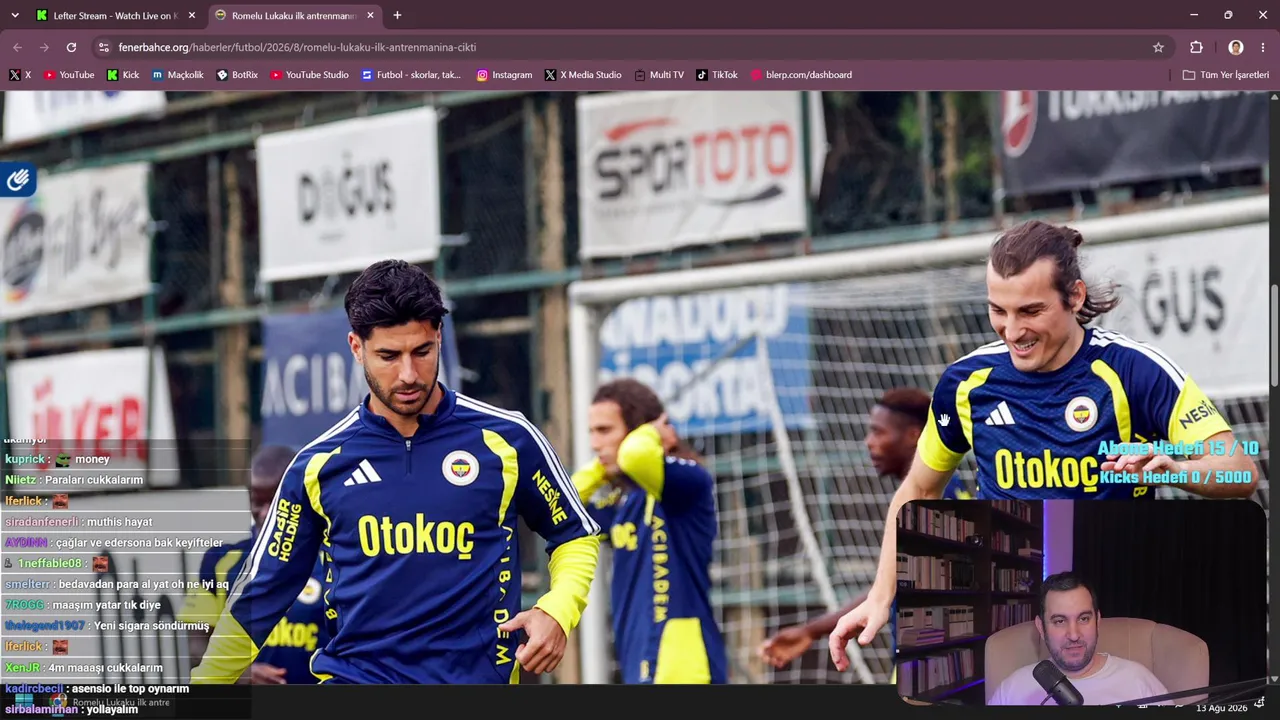1280x720 pixels.
Task: Click XenJR's message "4m maaaşı cukkalarım"
Action: coord(105,668)
